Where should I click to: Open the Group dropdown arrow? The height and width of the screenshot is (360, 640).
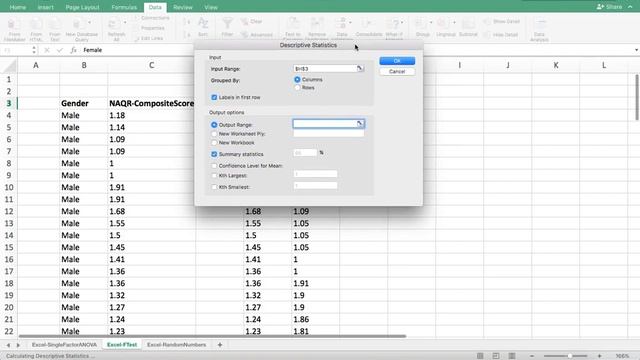[x=431, y=22]
